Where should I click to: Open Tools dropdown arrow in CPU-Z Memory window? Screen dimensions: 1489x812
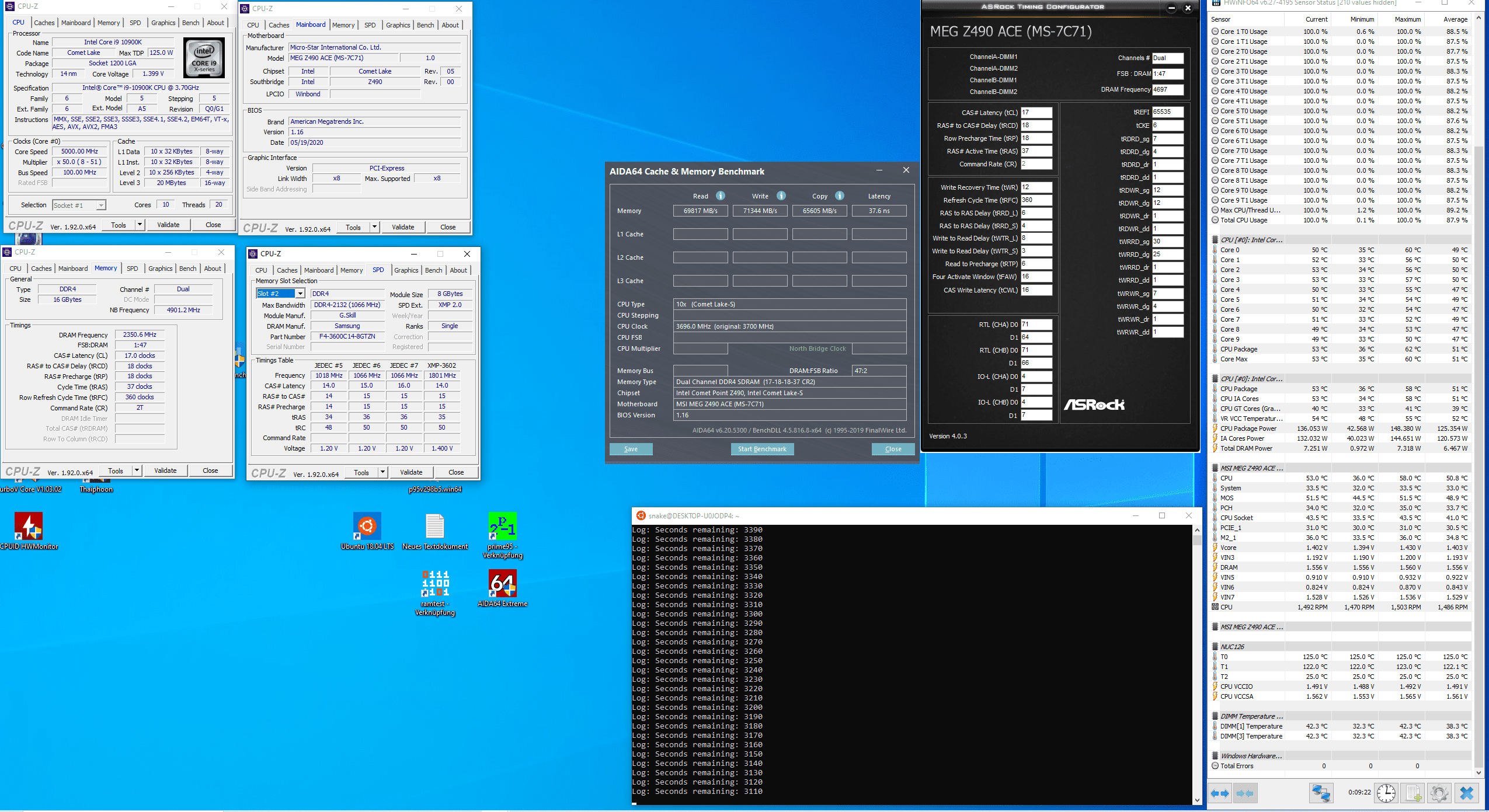[x=137, y=471]
